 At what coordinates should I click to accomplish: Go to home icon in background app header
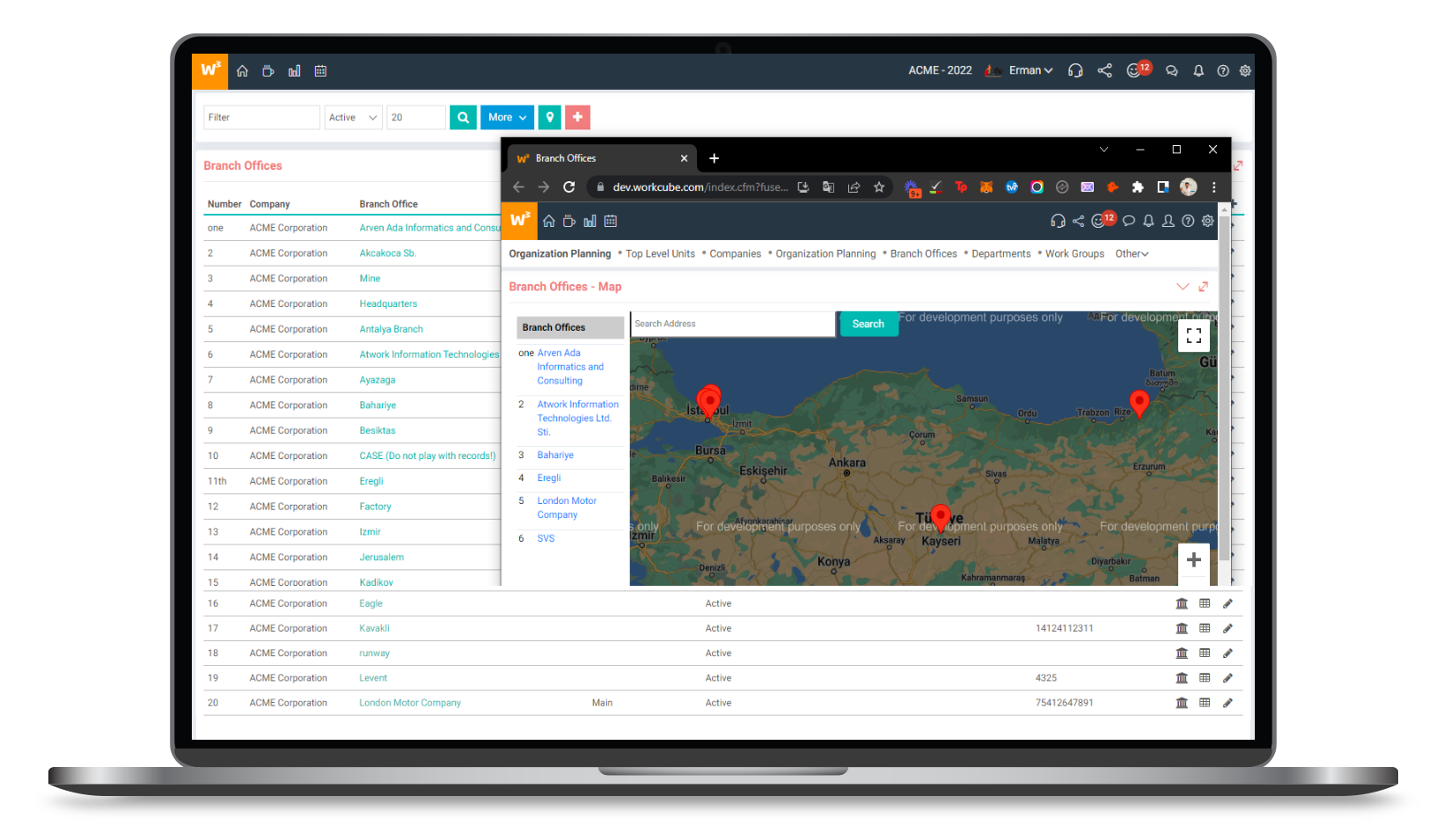coord(242,70)
